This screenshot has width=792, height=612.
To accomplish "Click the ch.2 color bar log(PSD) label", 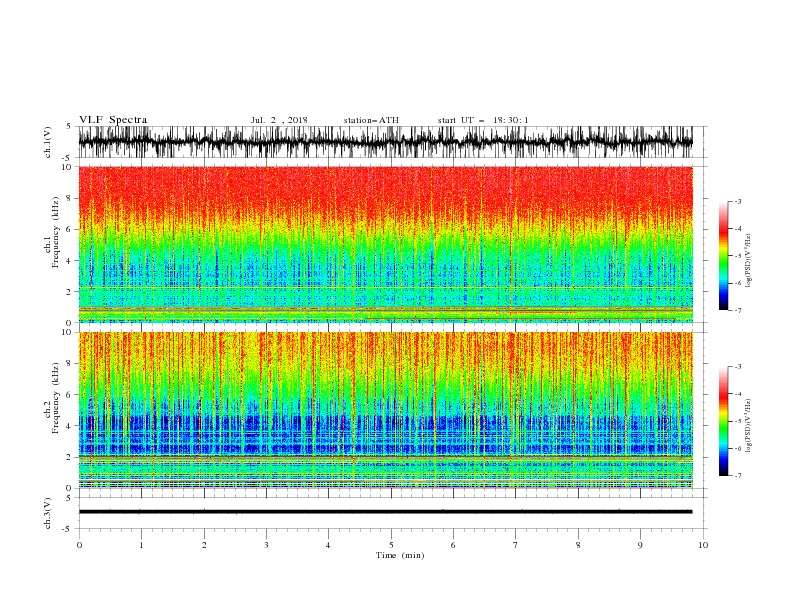I will pos(748,426).
